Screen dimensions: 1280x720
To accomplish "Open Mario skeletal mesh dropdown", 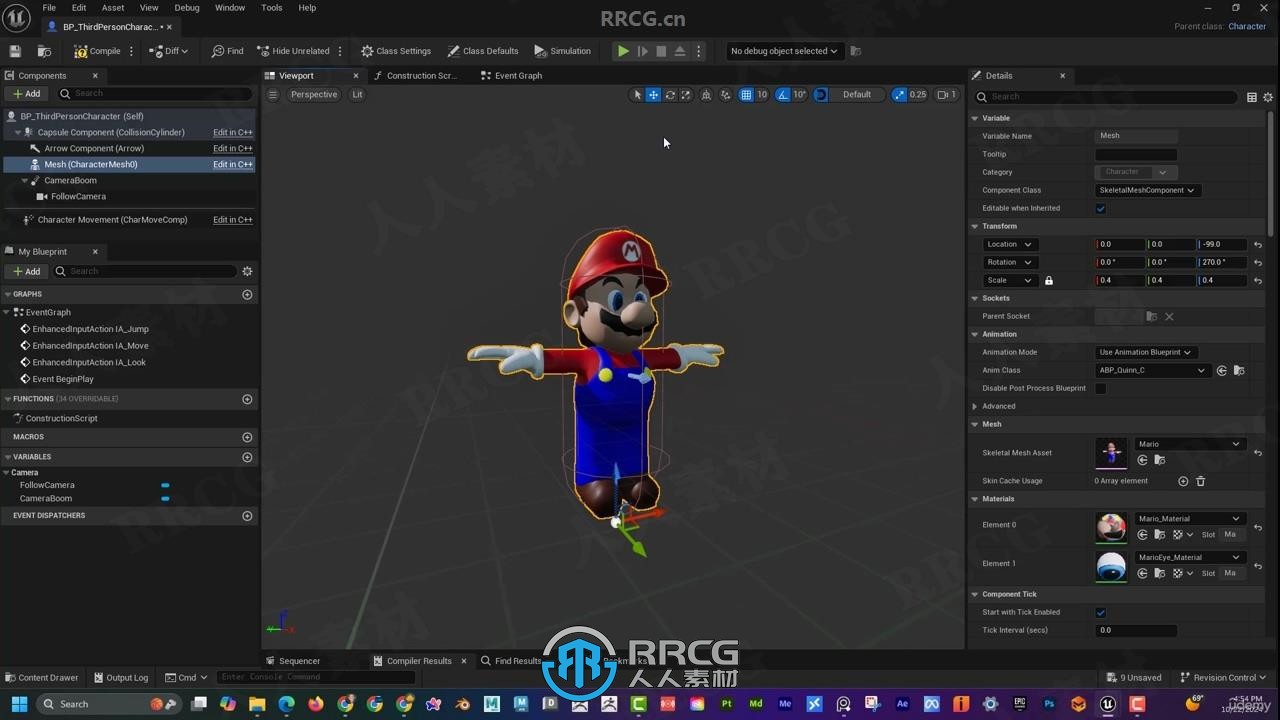I will click(1189, 444).
